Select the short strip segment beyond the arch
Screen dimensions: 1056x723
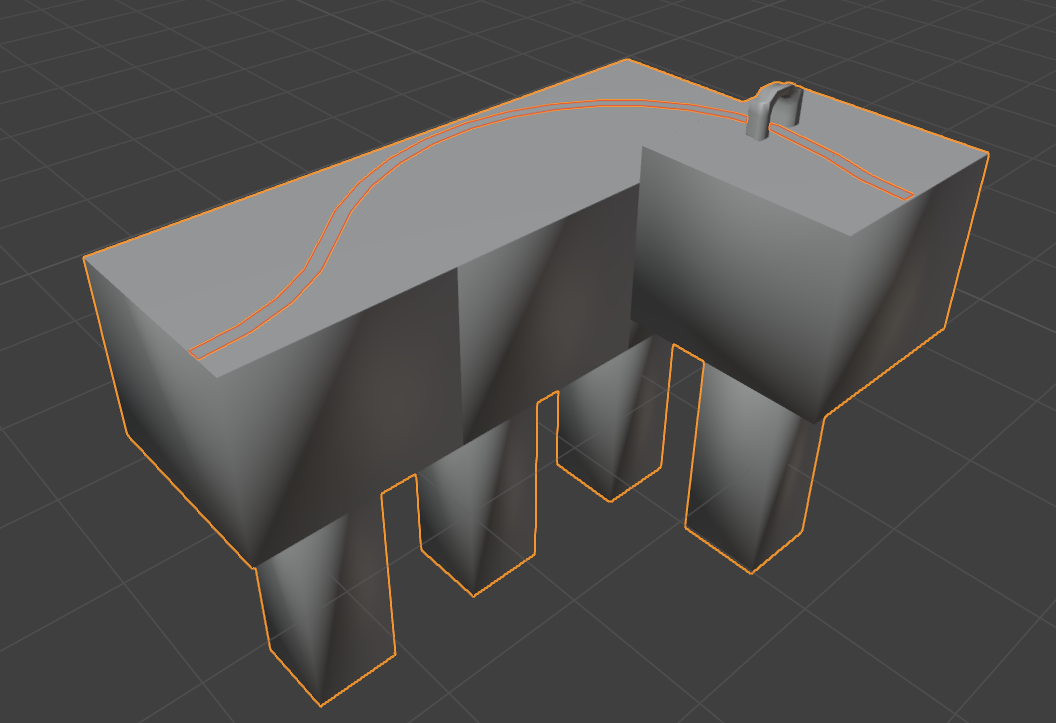841,161
